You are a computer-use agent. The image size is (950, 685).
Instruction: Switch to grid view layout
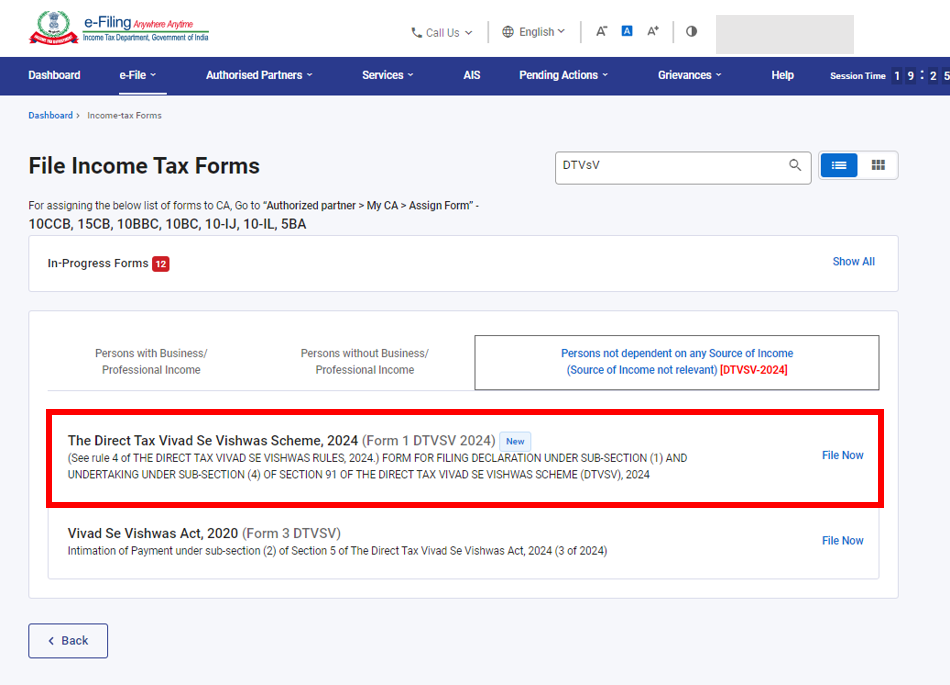pos(878,166)
